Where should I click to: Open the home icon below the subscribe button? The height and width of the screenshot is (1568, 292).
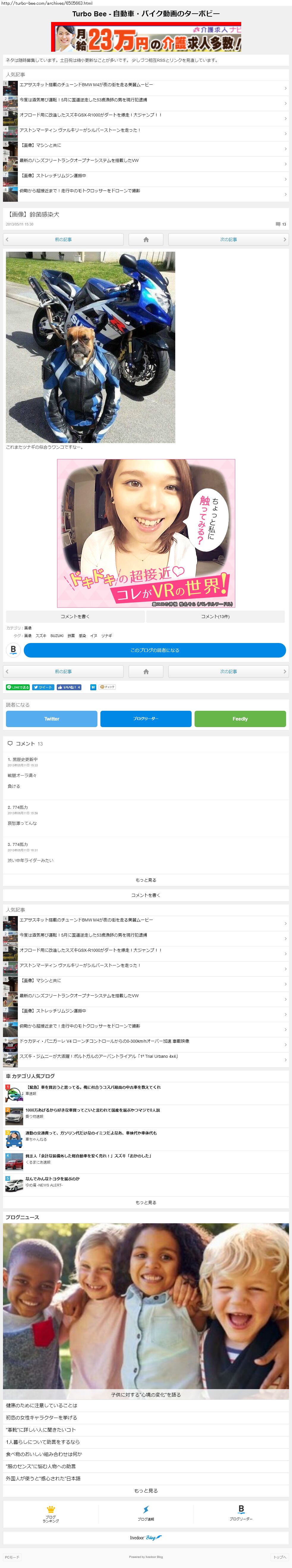pos(146,672)
